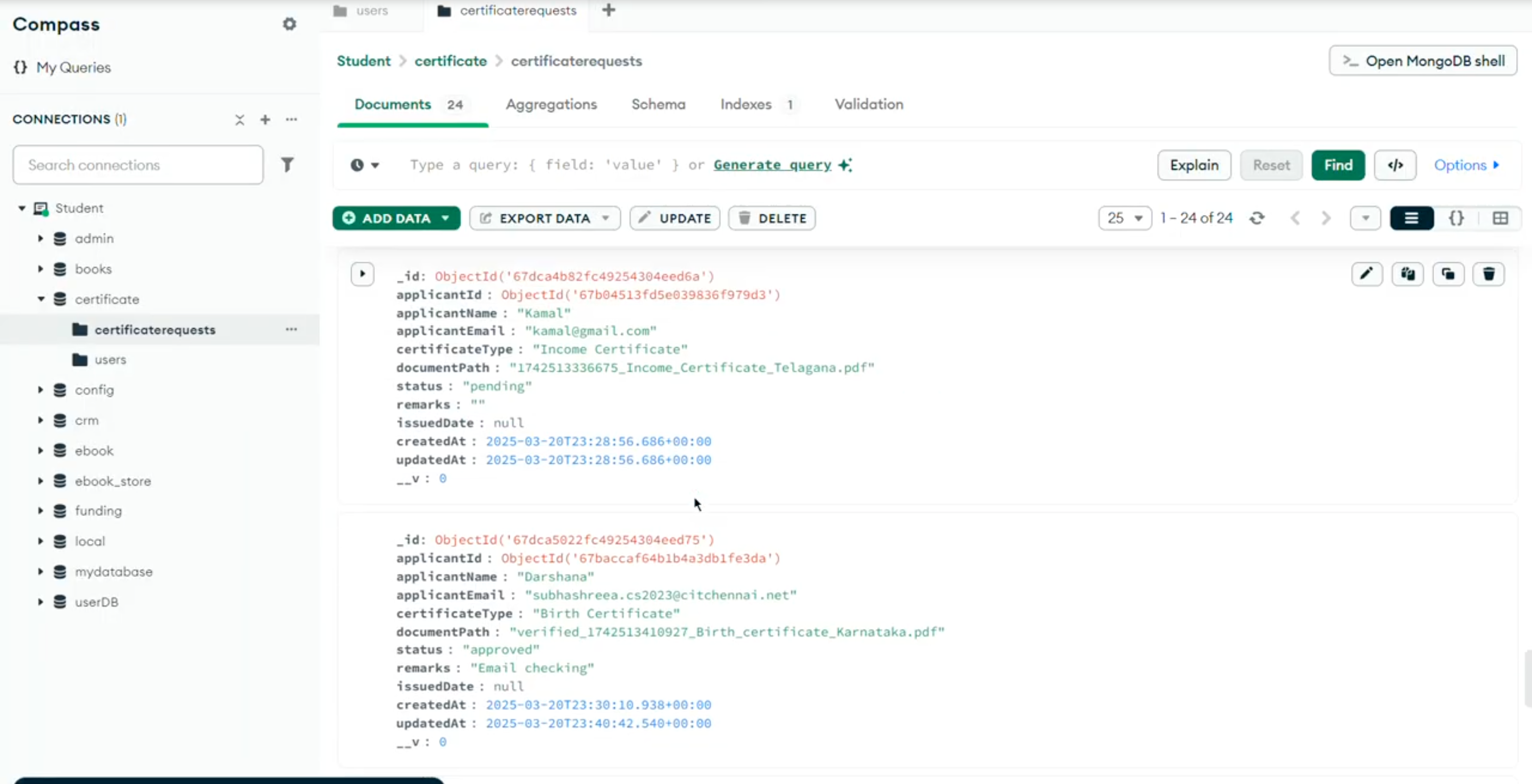Viewport: 1532px width, 784px height.
Task: Click the Generate query link
Action: pos(772,165)
